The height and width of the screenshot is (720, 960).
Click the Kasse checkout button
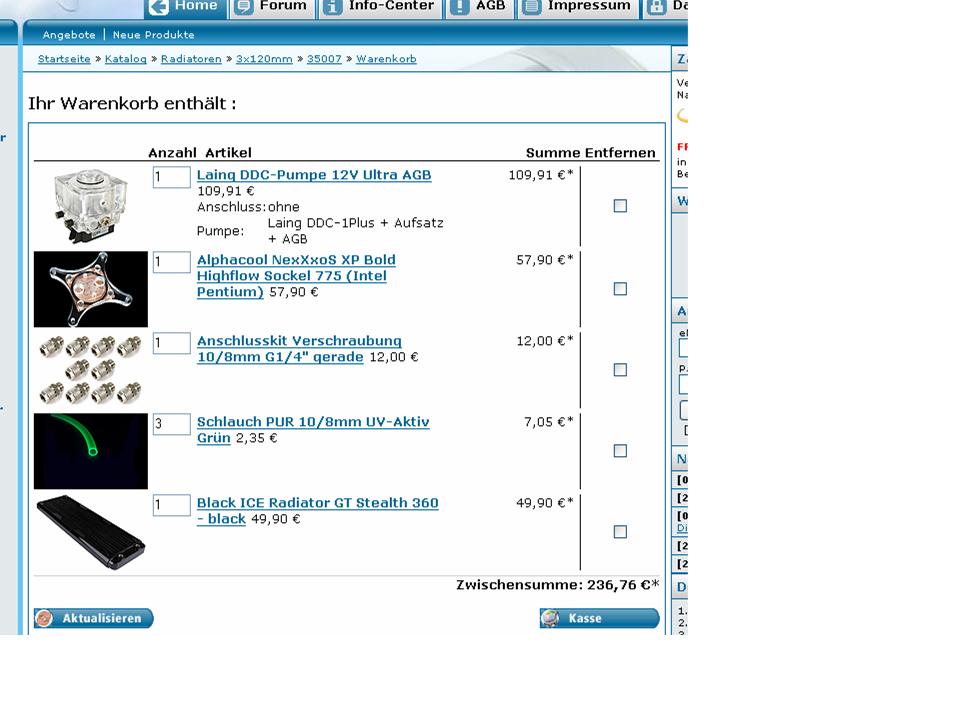(599, 618)
